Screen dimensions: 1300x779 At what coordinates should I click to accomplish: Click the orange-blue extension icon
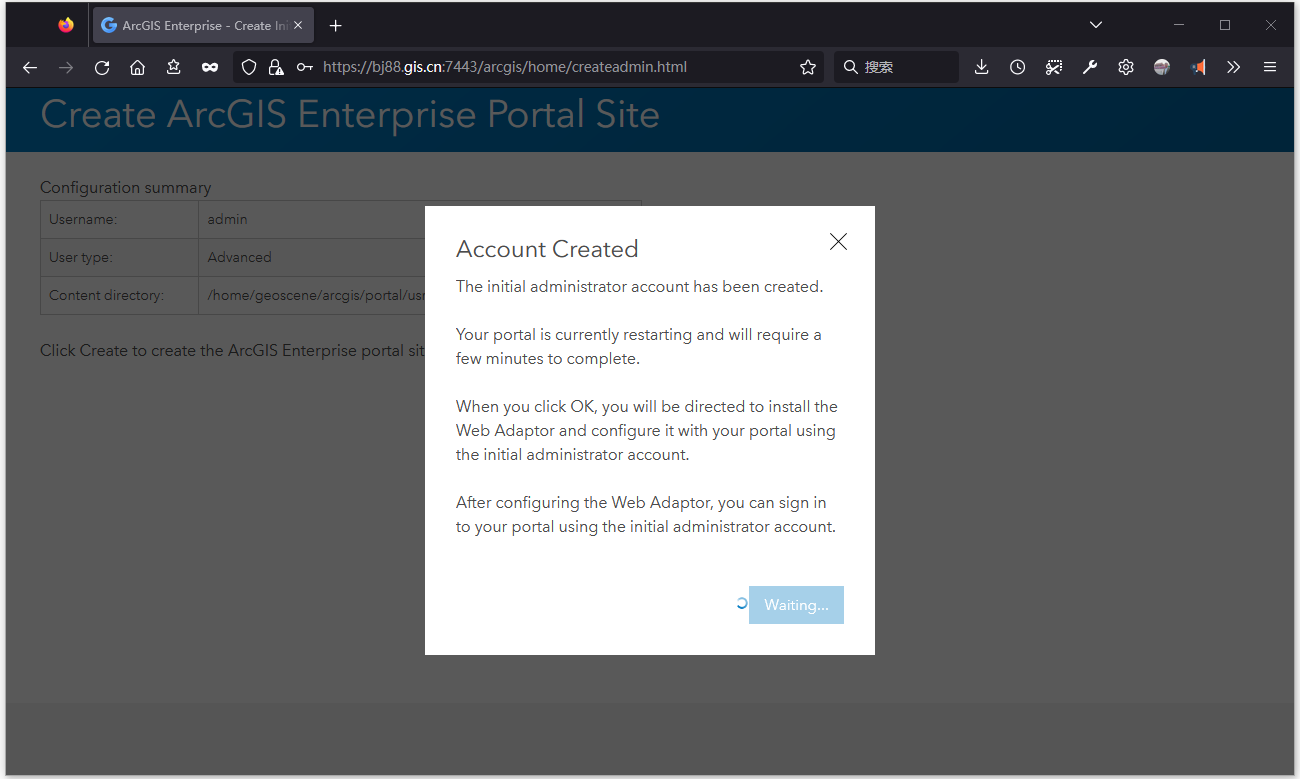click(x=1198, y=67)
